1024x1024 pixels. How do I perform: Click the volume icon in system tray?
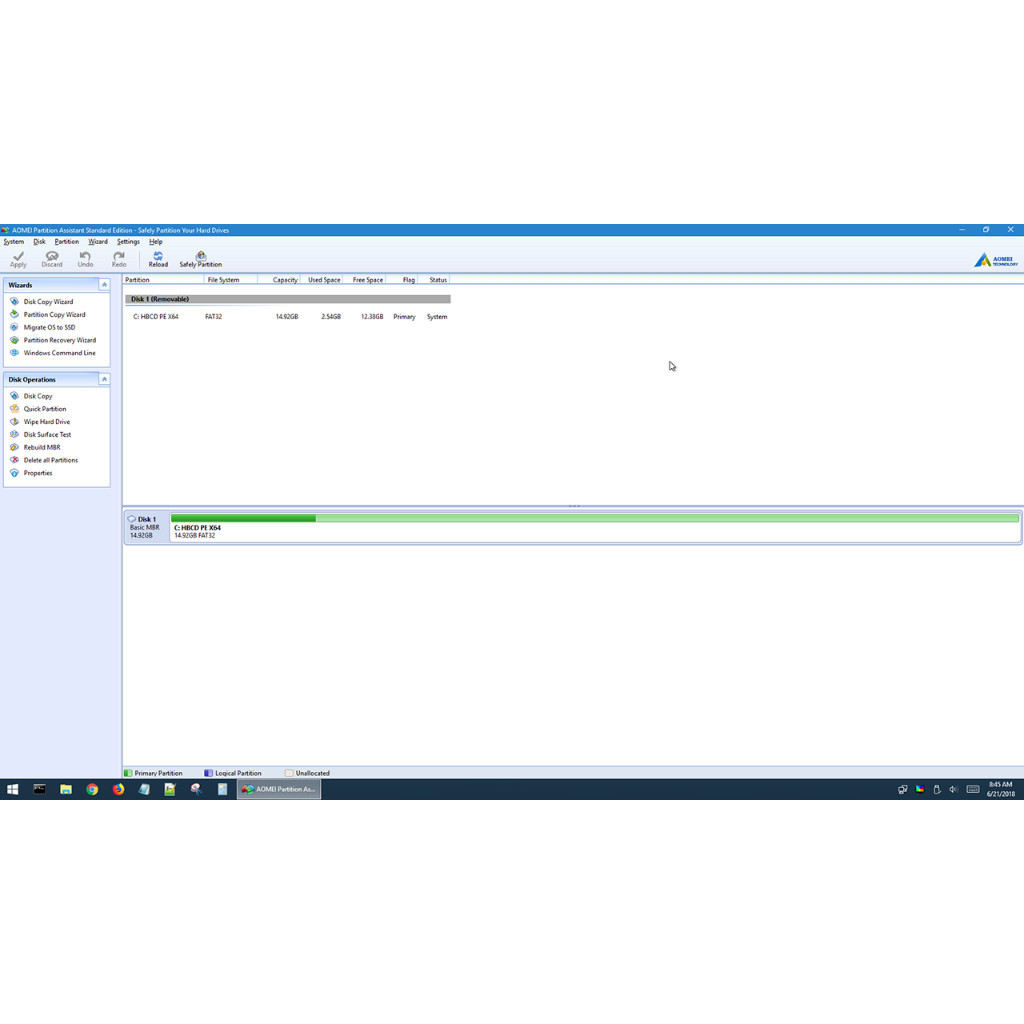pos(953,789)
